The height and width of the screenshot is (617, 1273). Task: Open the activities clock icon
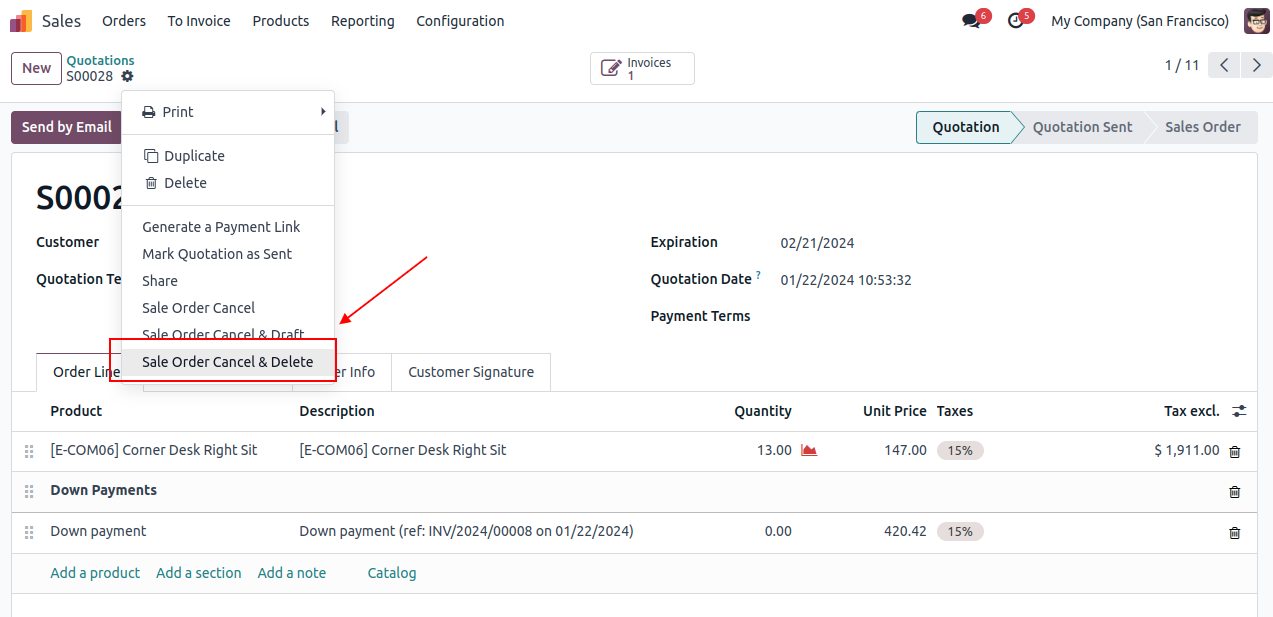point(1016,21)
